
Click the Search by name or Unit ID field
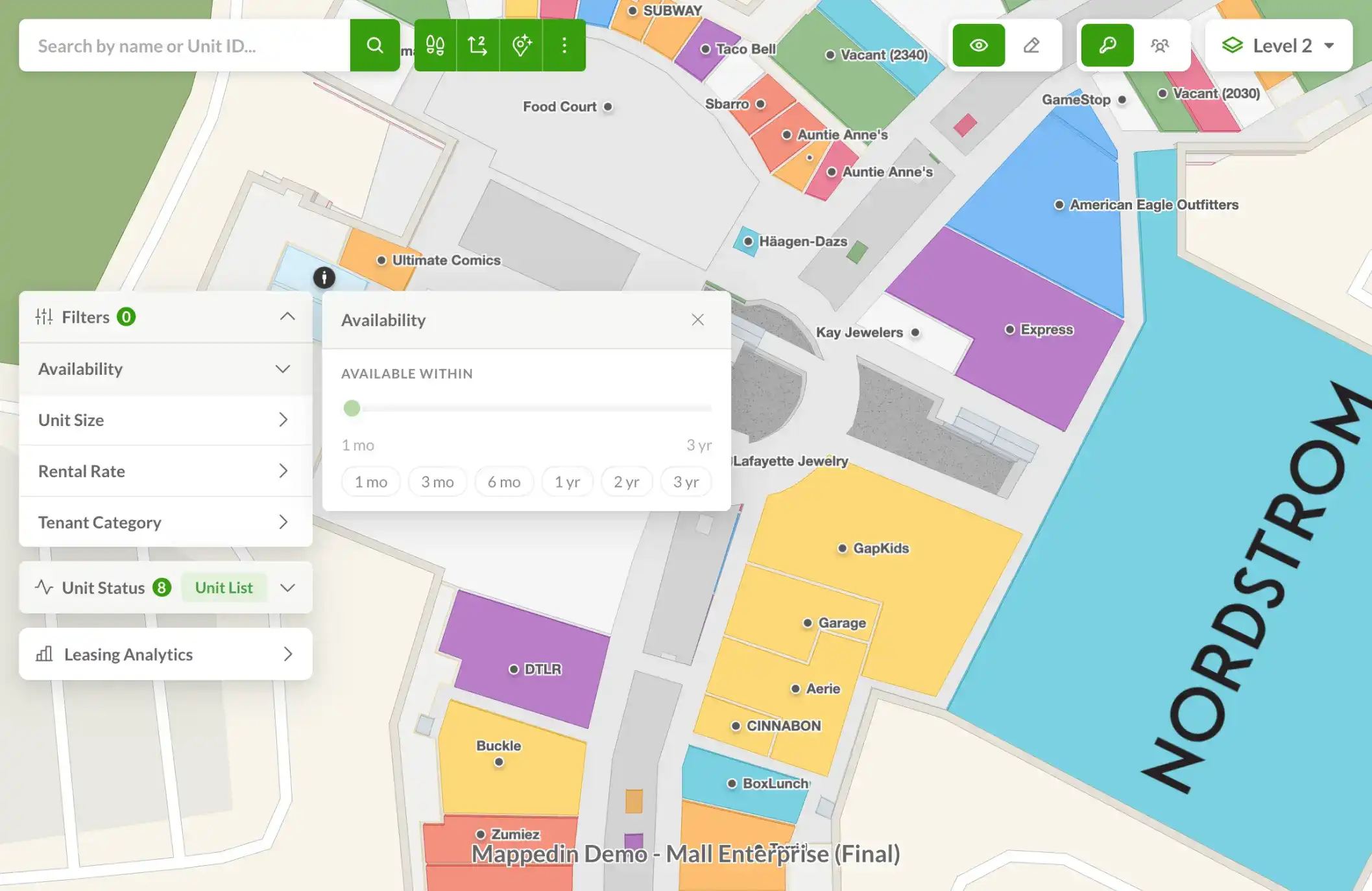pos(185,45)
